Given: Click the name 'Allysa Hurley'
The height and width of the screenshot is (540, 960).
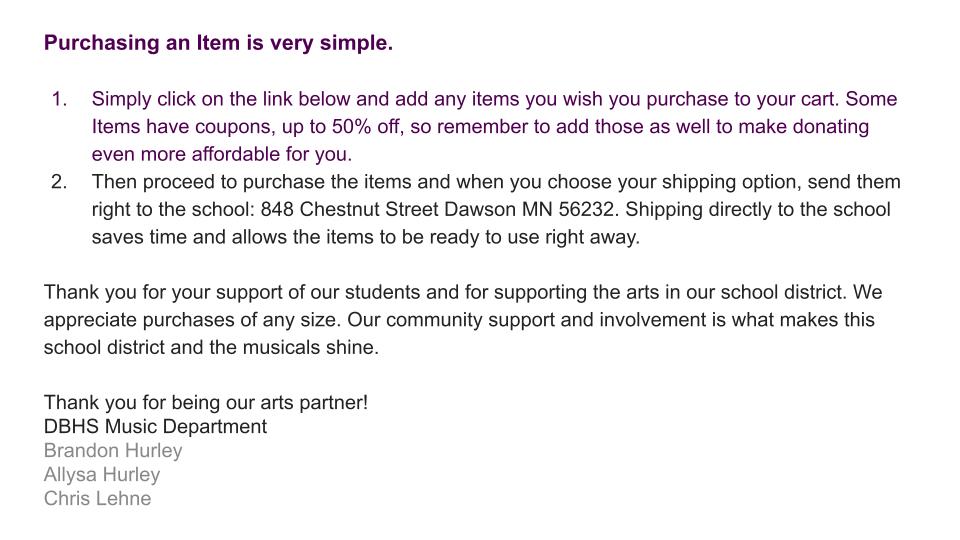Looking at the screenshot, I should [x=102, y=474].
